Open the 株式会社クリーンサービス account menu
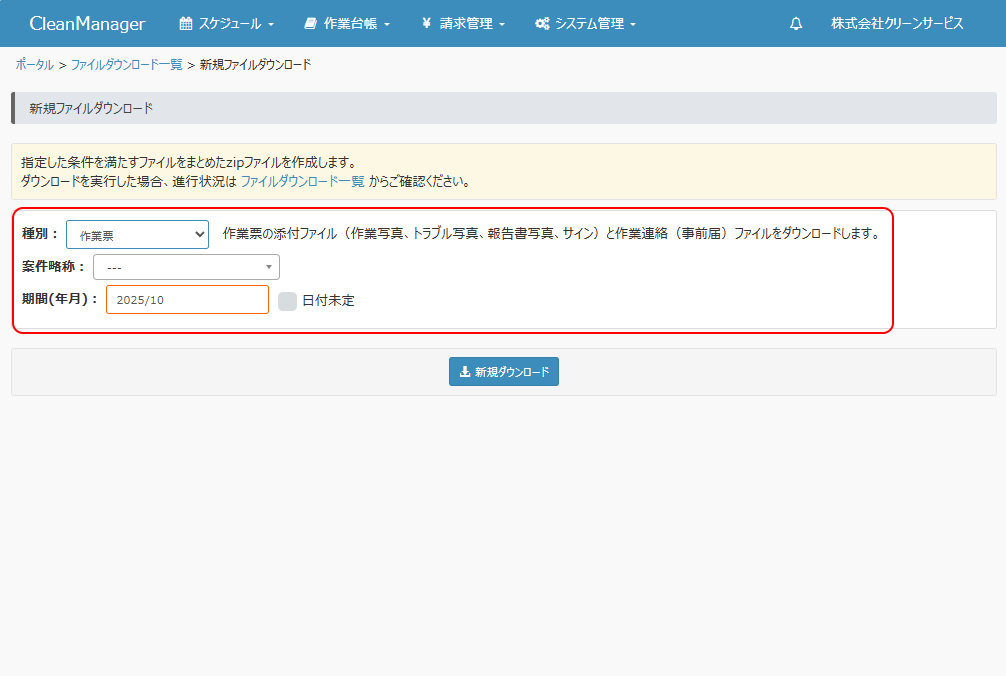 coord(897,24)
